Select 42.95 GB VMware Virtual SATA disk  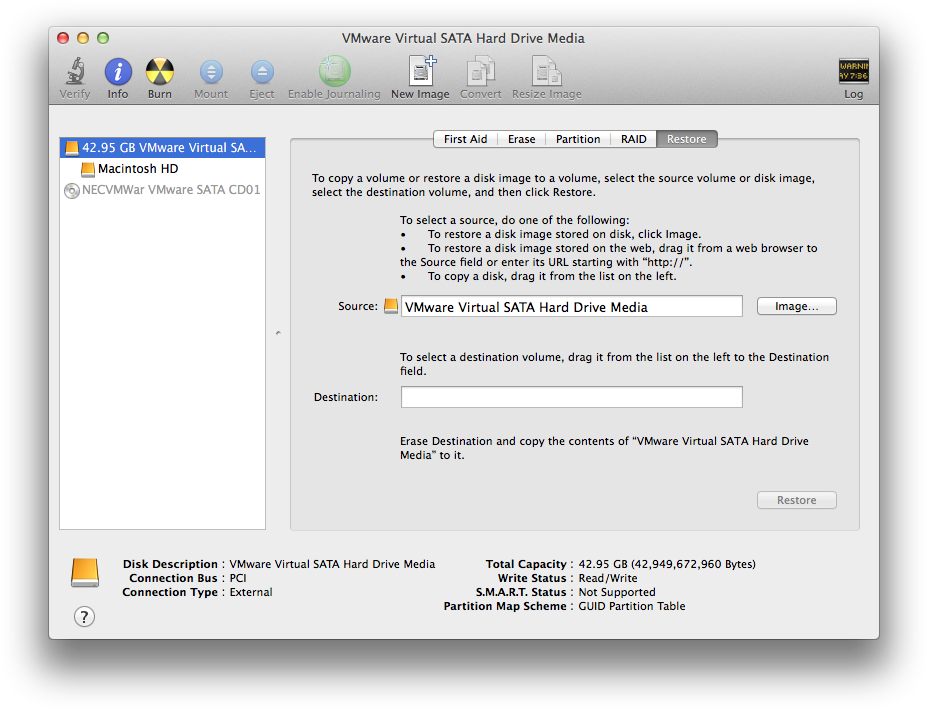[162, 148]
